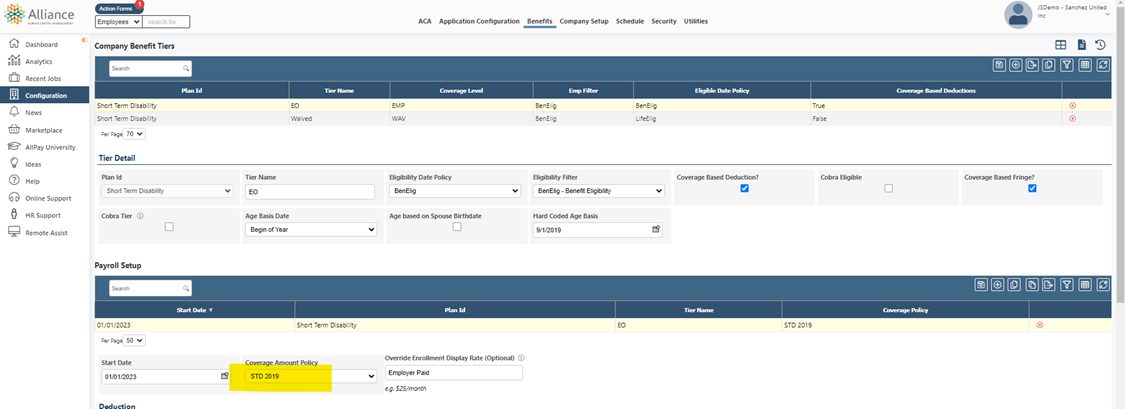Open the Eligibility Filter dropdown
Screen dimensions: 1125x409
click(x=598, y=192)
